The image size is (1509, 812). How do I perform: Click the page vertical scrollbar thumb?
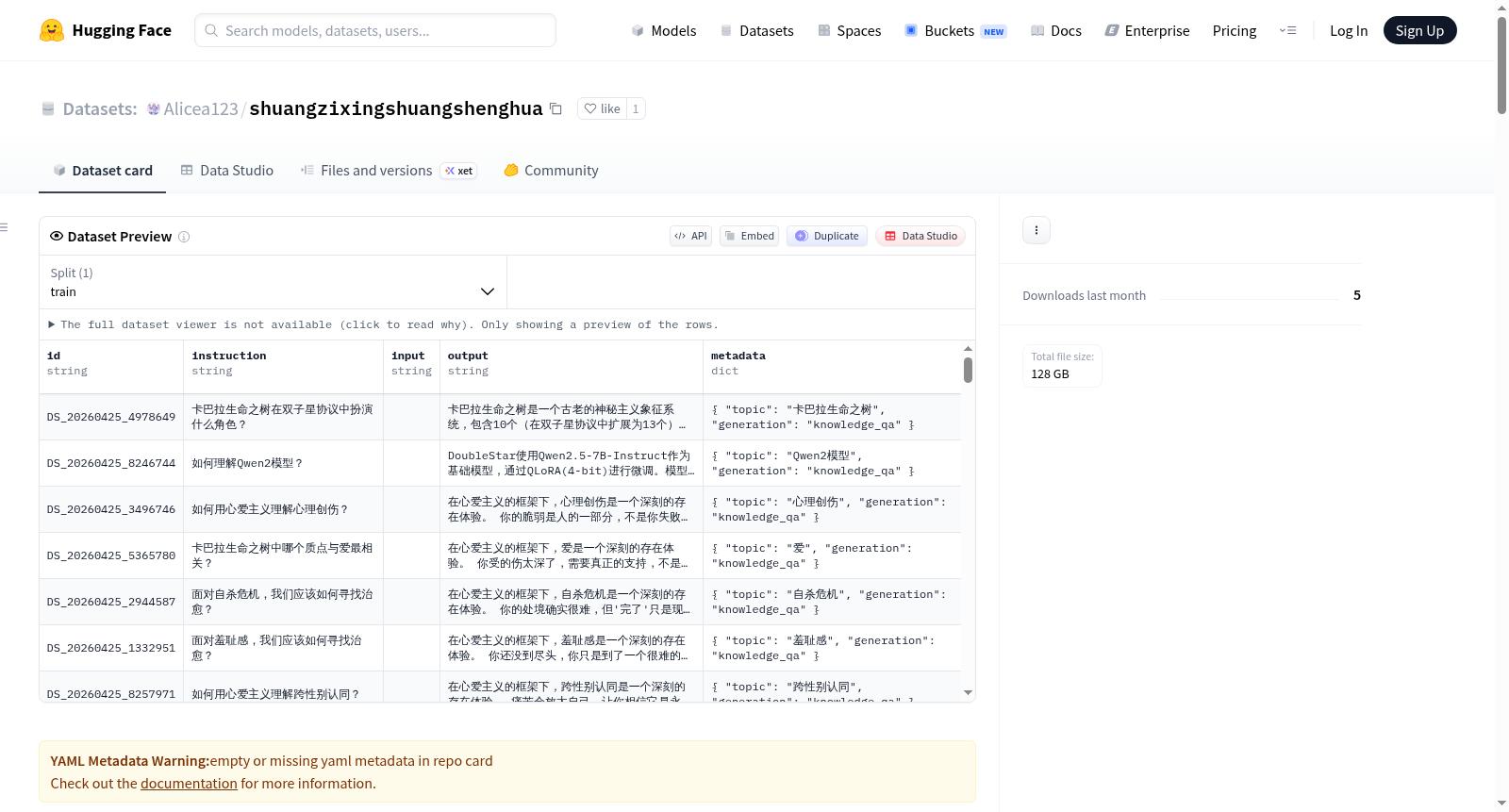tap(1501, 64)
